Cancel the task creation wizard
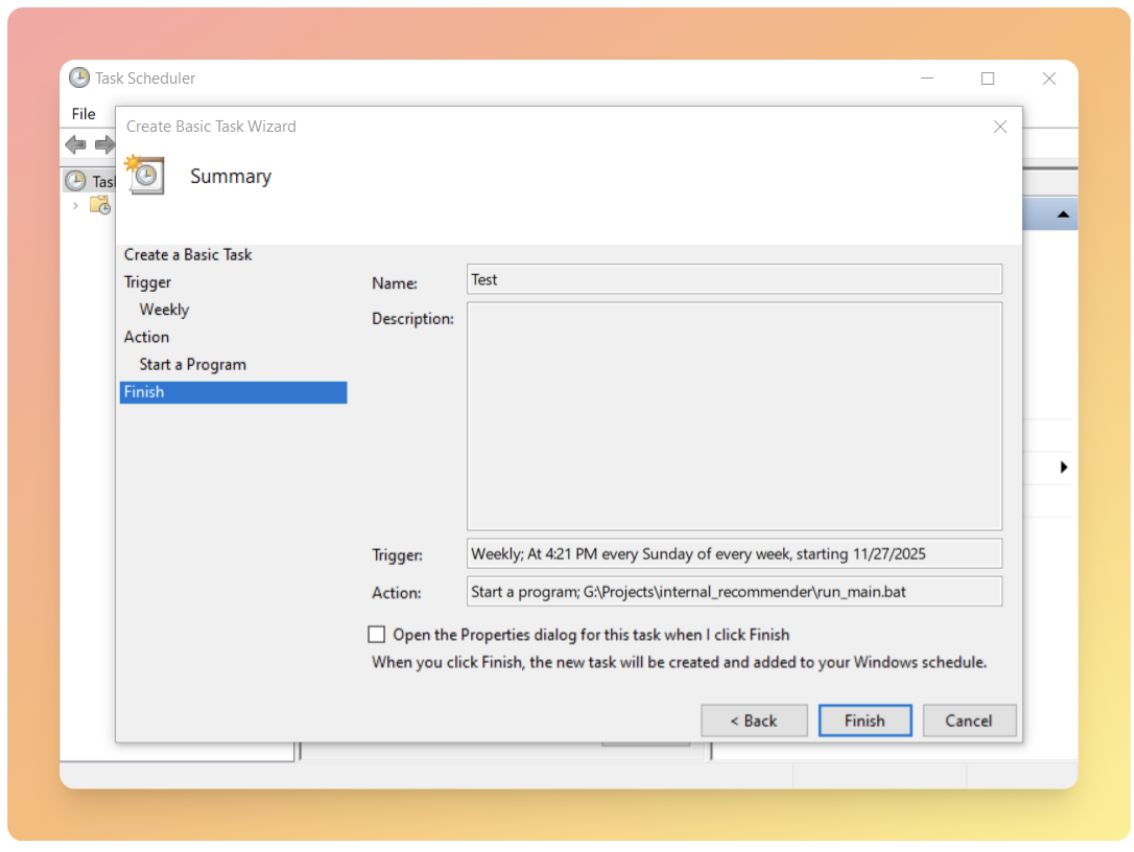The width and height of the screenshot is (1134, 852). [968, 721]
